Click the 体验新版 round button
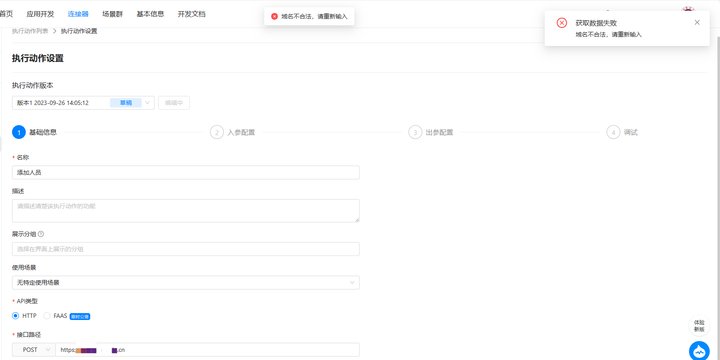Image resolution: width=720 pixels, height=360 pixels. tap(699, 326)
